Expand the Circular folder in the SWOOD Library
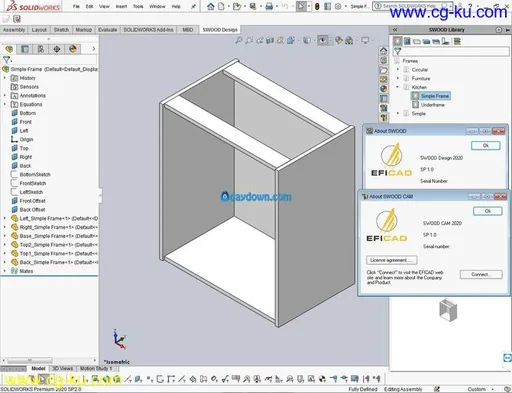The width and height of the screenshot is (512, 393). pos(398,69)
